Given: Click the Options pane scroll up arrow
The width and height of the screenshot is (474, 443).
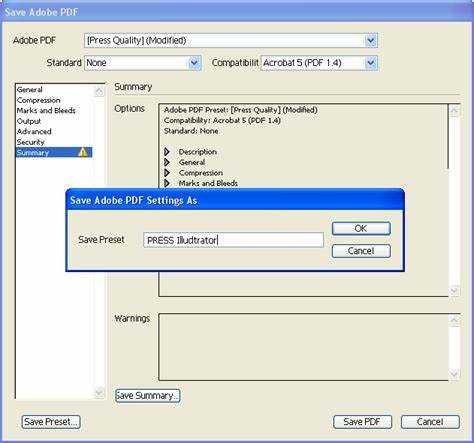Looking at the screenshot, I should pyautogui.click(x=454, y=111).
